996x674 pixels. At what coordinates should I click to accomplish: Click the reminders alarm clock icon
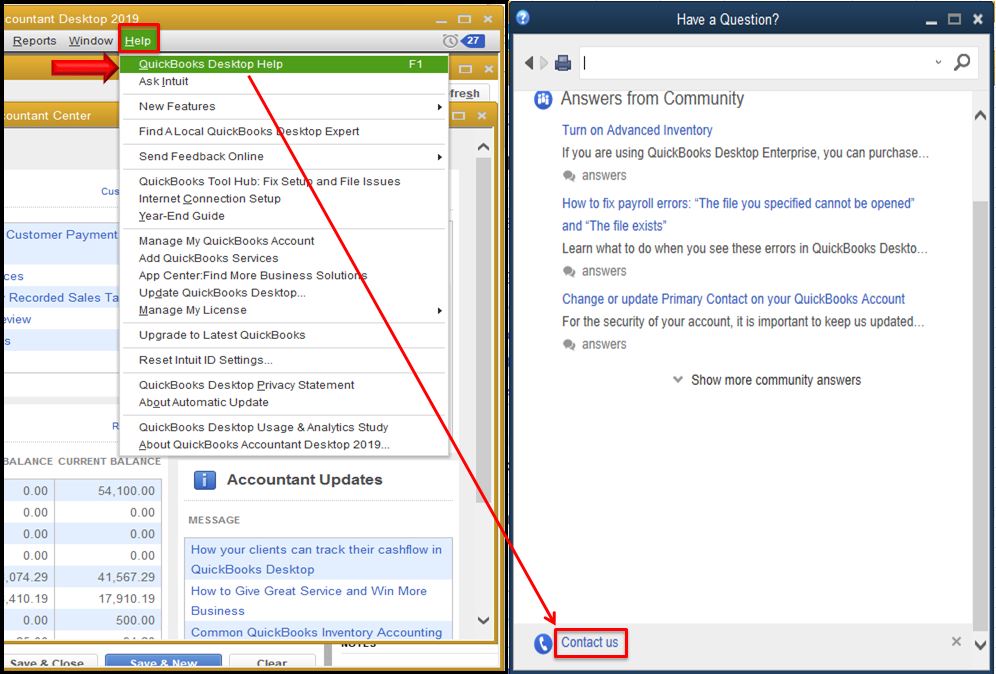click(450, 41)
